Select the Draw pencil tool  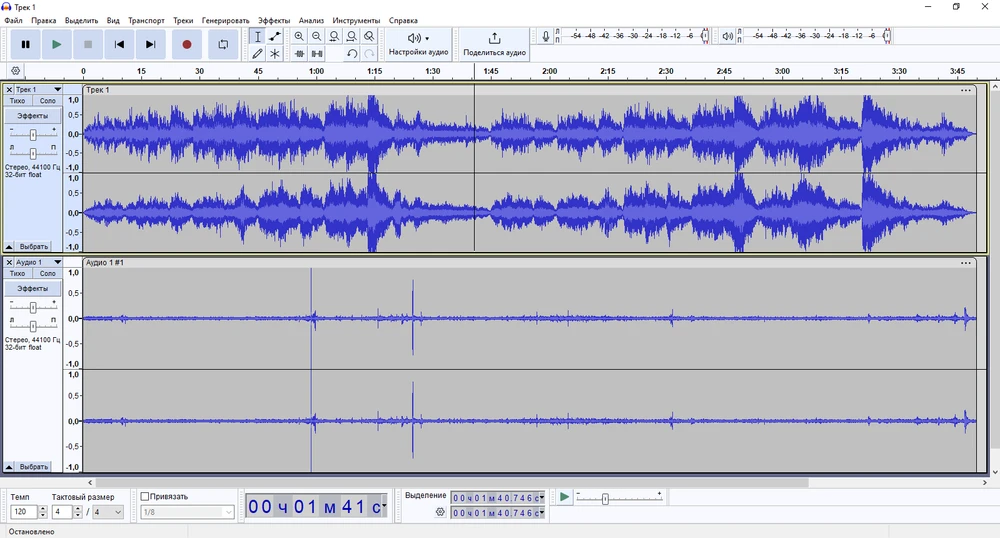(x=257, y=54)
